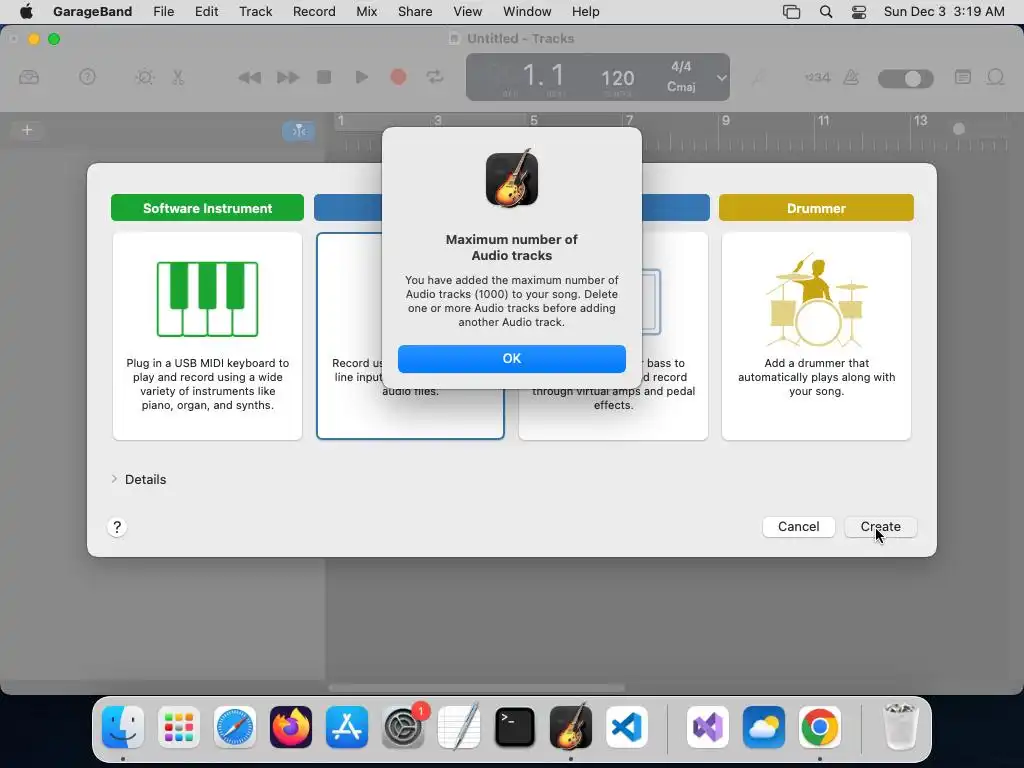The width and height of the screenshot is (1024, 768).
Task: Open App Store from the Dock
Action: (x=347, y=727)
